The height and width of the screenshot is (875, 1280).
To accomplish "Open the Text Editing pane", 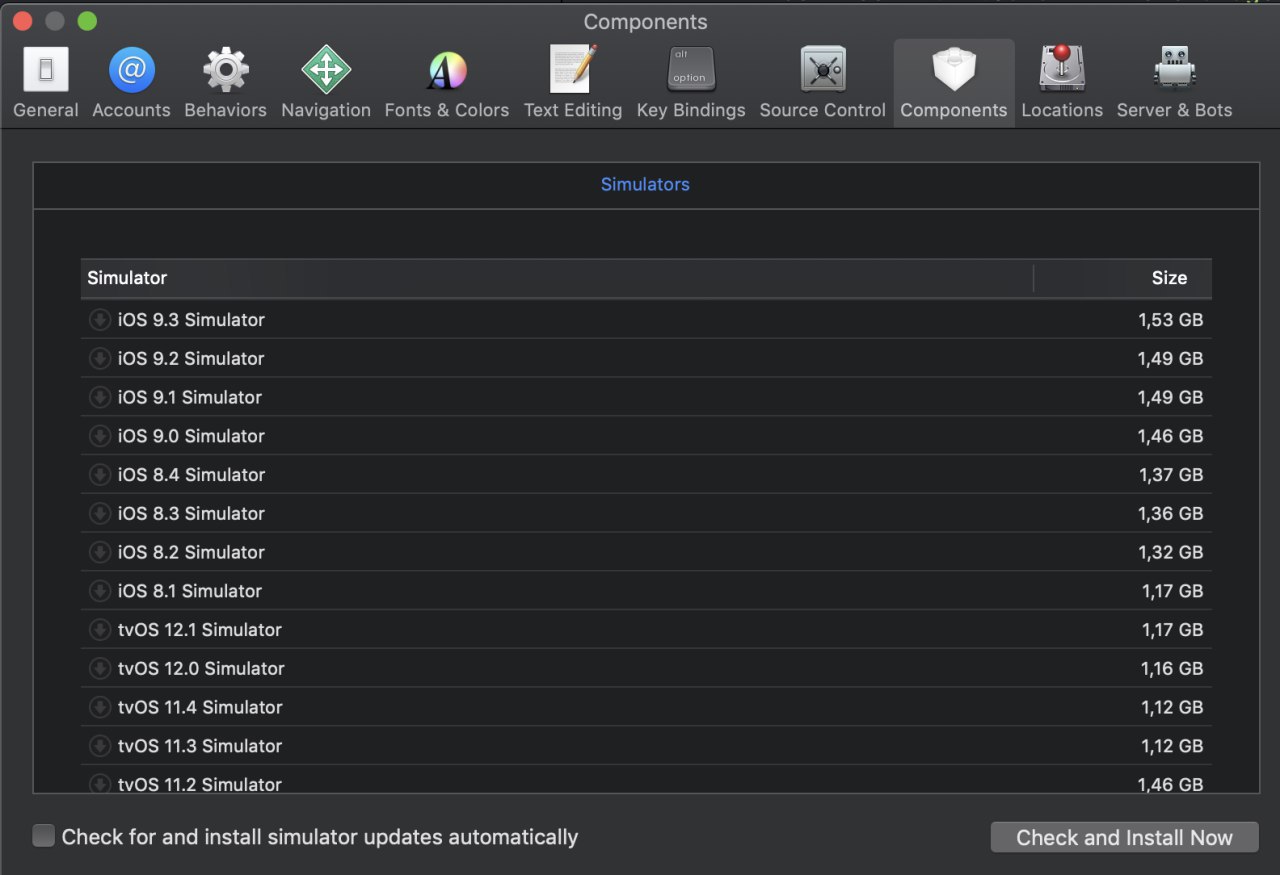I will pos(573,83).
